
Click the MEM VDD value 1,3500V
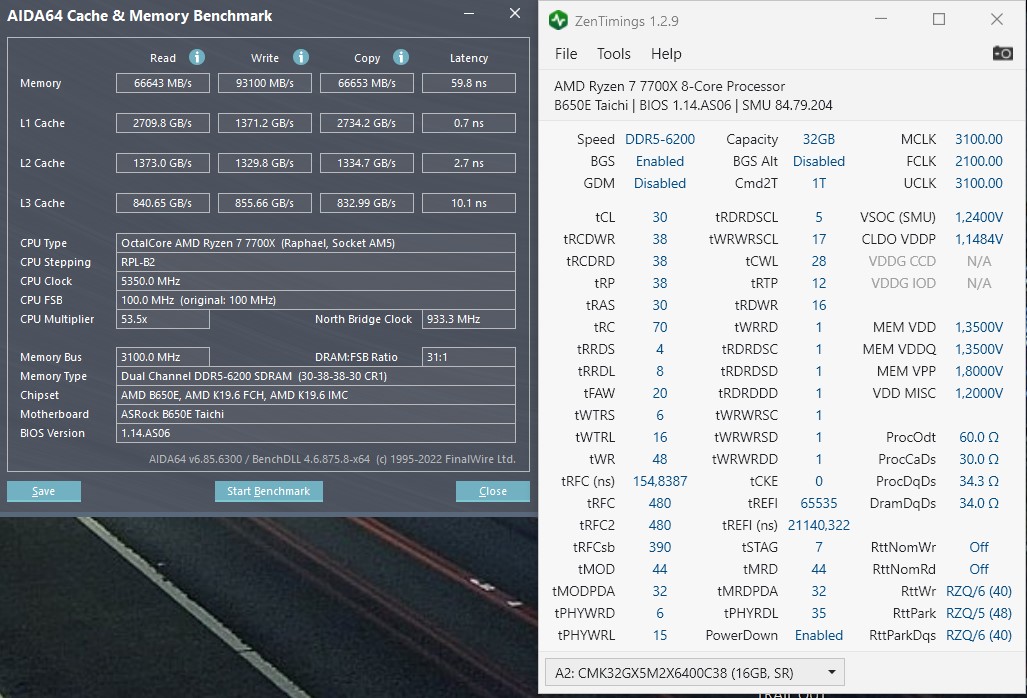tap(979, 327)
